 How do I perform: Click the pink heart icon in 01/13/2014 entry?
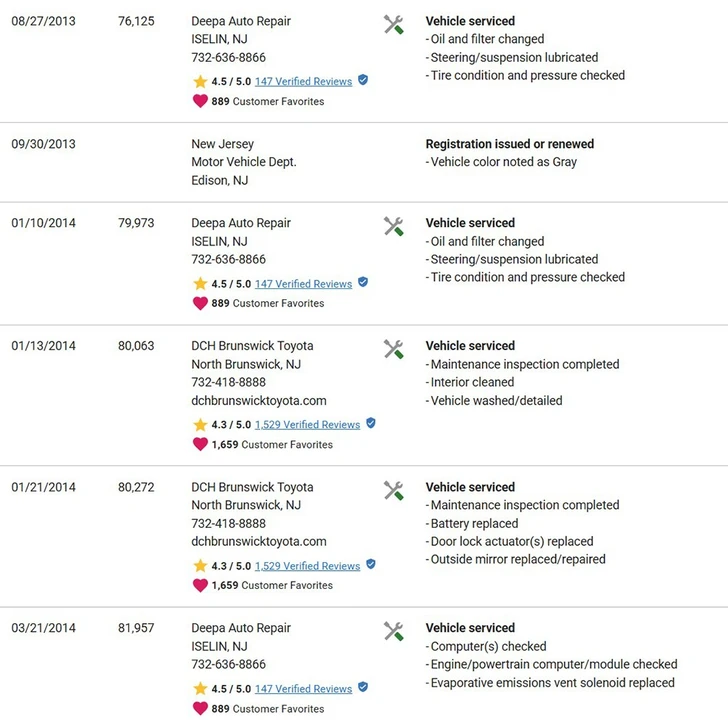pos(200,444)
